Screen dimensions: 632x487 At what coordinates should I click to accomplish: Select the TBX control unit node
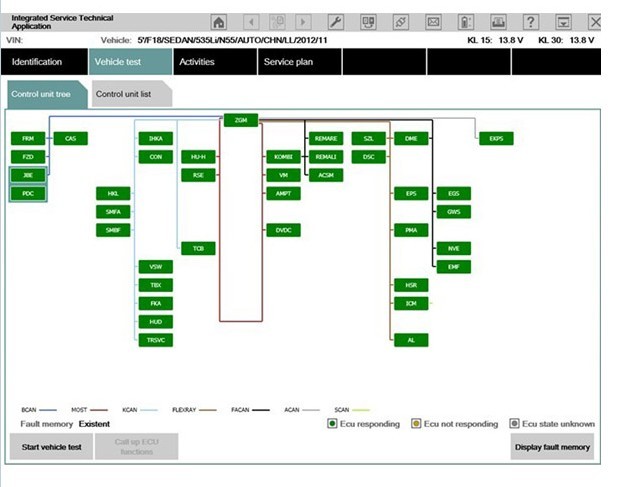(x=156, y=285)
